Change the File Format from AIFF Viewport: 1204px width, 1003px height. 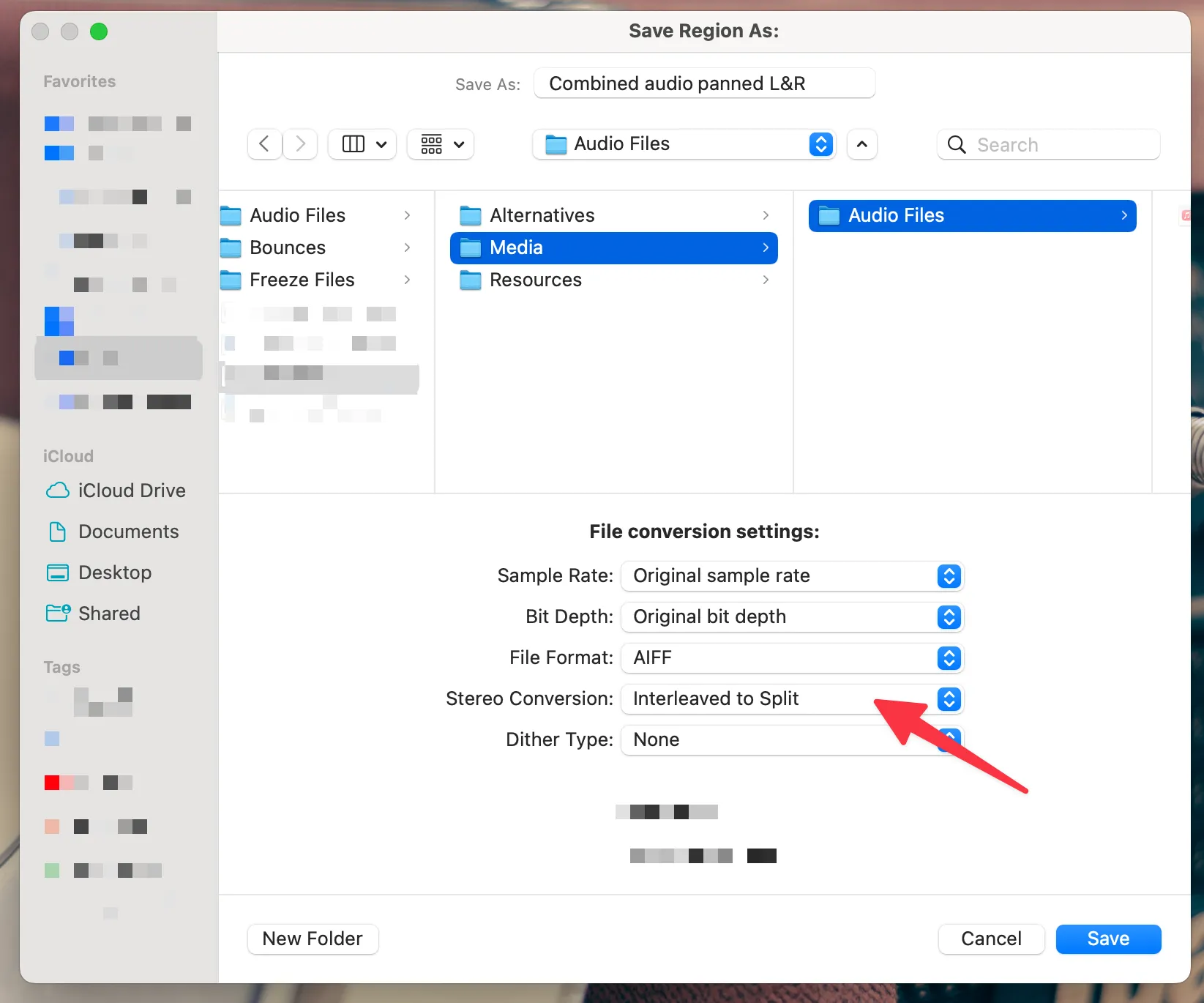[x=791, y=658]
